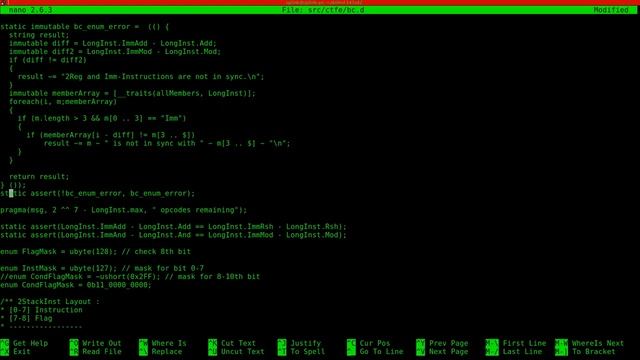640x360 pixels.
Task: Click the static assert line ending 'LongInst.Rsh);'
Action: click(x=173, y=227)
